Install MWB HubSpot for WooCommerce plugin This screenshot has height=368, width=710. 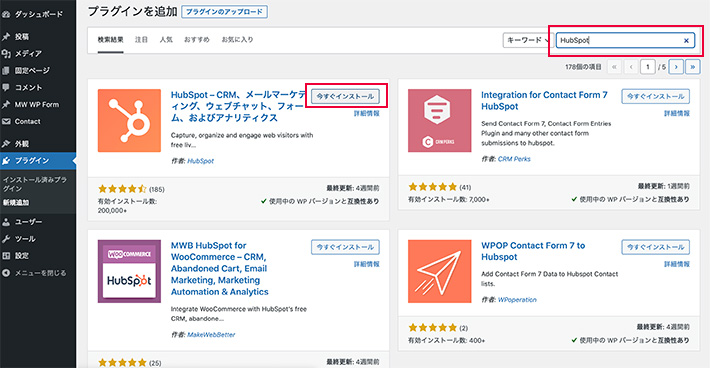pos(345,247)
